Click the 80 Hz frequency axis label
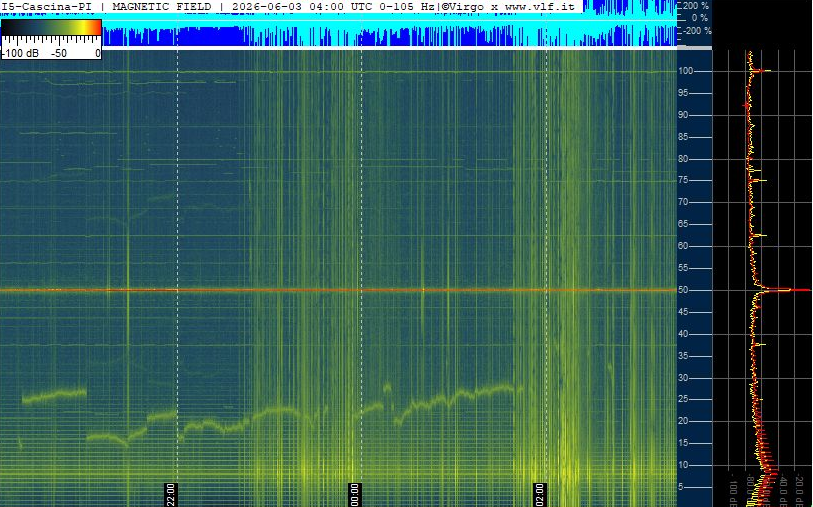The width and height of the screenshot is (813, 507). (683, 159)
